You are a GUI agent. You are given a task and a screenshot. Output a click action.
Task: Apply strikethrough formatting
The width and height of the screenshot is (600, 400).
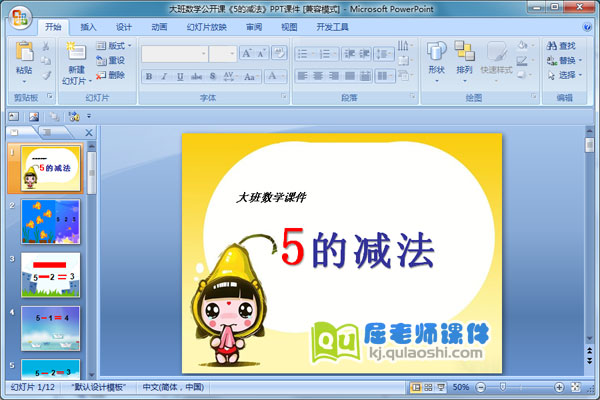coord(196,77)
